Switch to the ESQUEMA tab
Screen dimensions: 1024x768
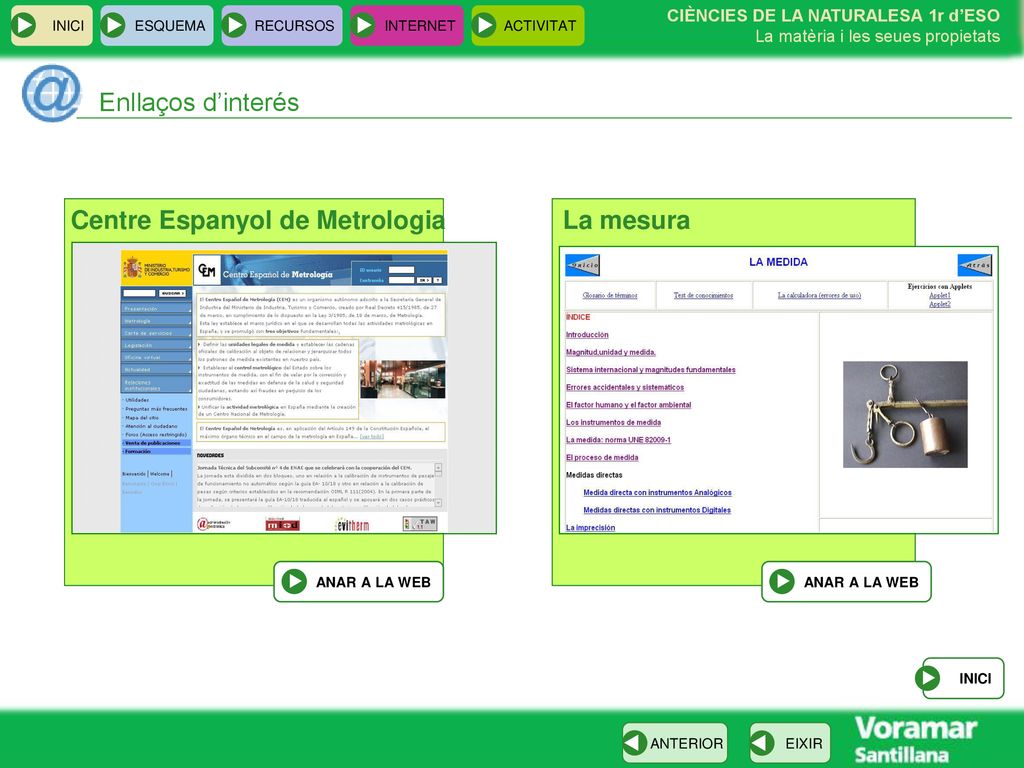157,25
